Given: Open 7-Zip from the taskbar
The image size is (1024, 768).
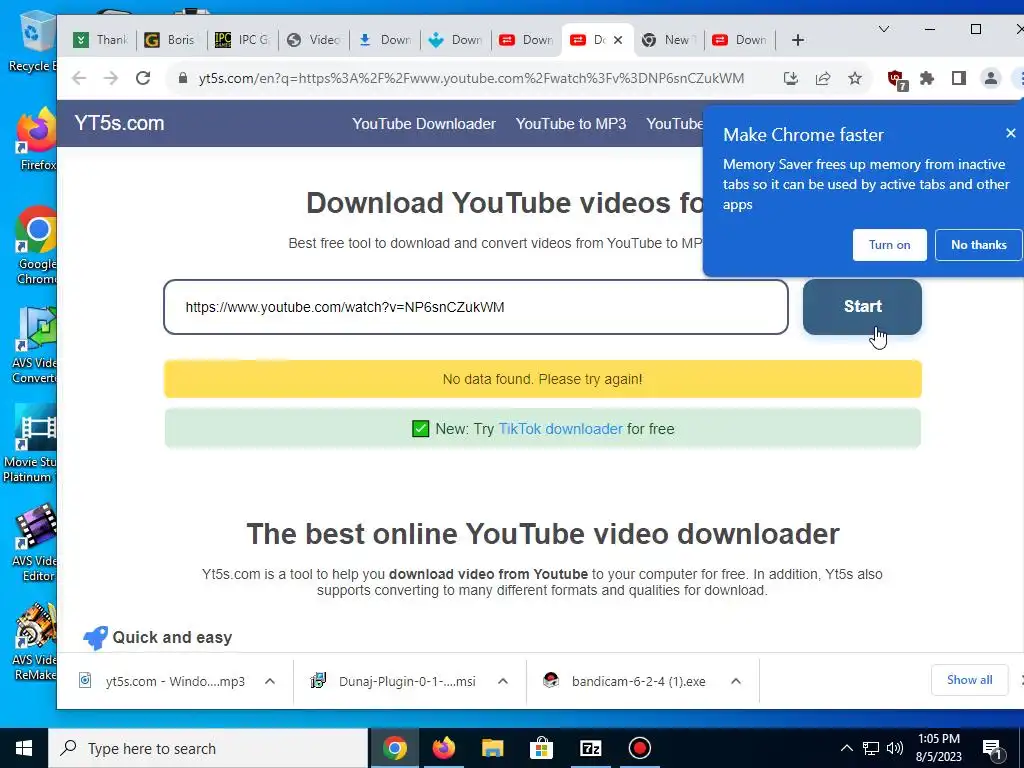Looking at the screenshot, I should (x=590, y=748).
